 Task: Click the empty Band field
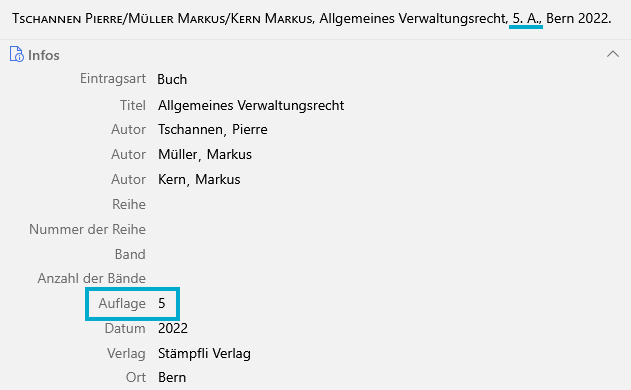click(386, 254)
